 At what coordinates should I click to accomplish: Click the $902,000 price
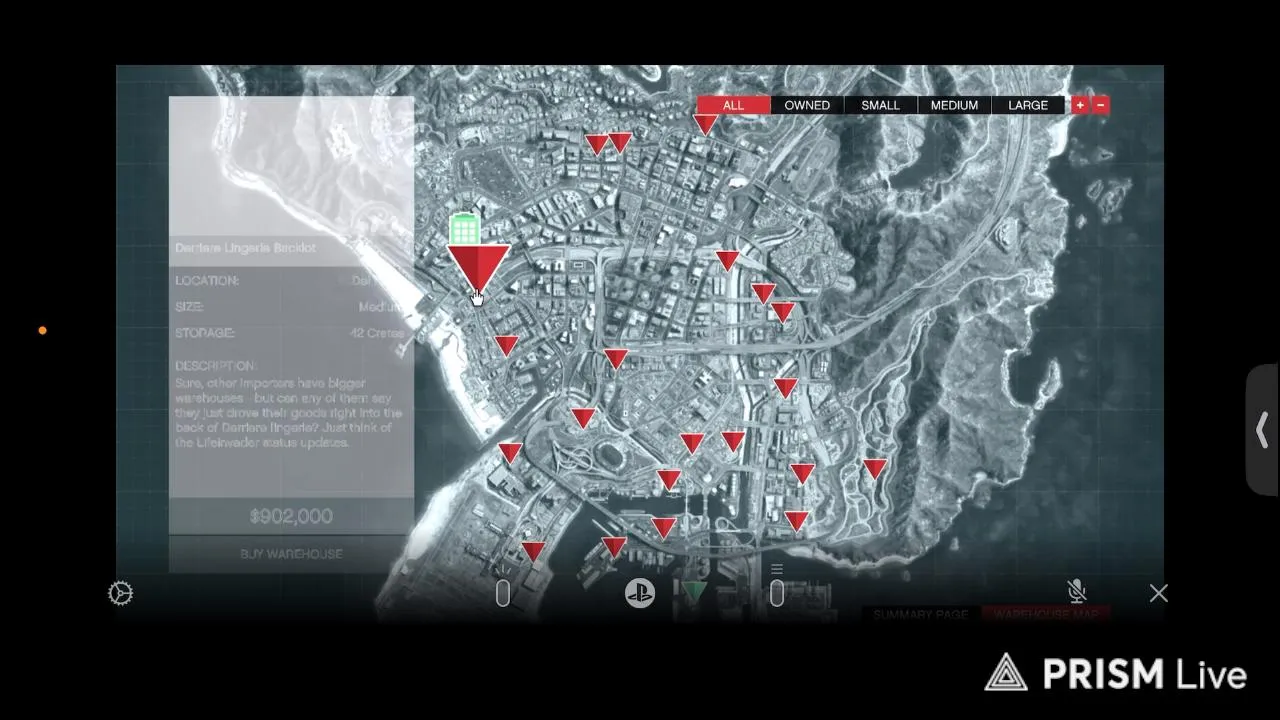291,516
